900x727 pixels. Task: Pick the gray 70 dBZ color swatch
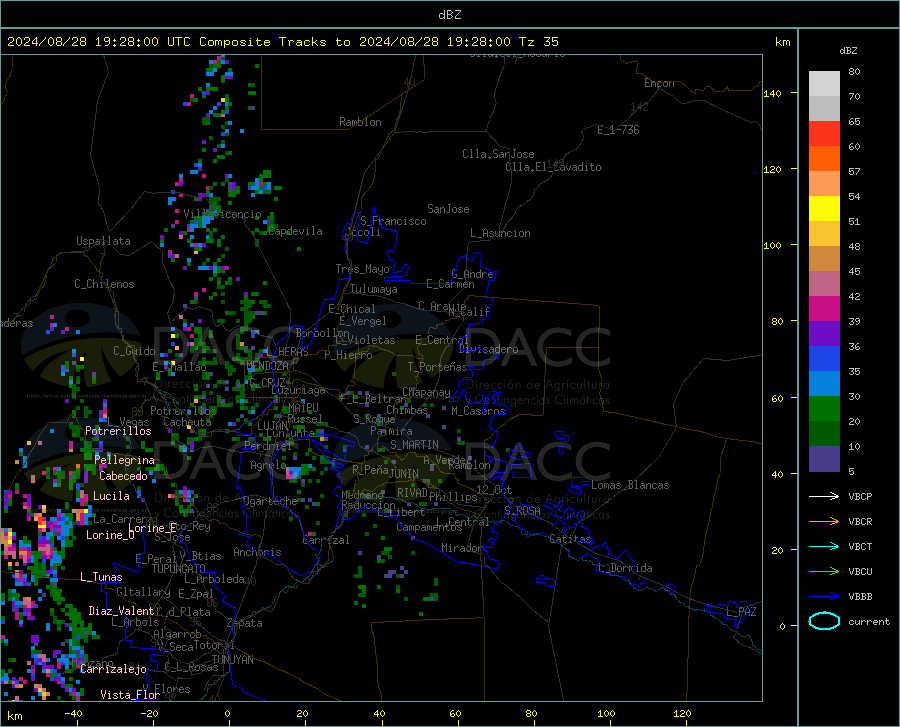(824, 108)
